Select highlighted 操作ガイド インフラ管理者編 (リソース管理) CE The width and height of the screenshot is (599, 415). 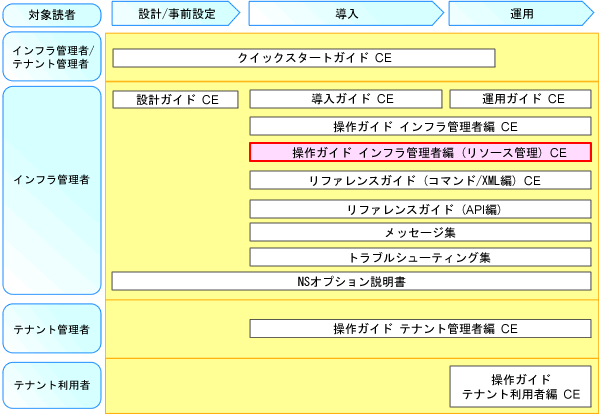tap(421, 152)
